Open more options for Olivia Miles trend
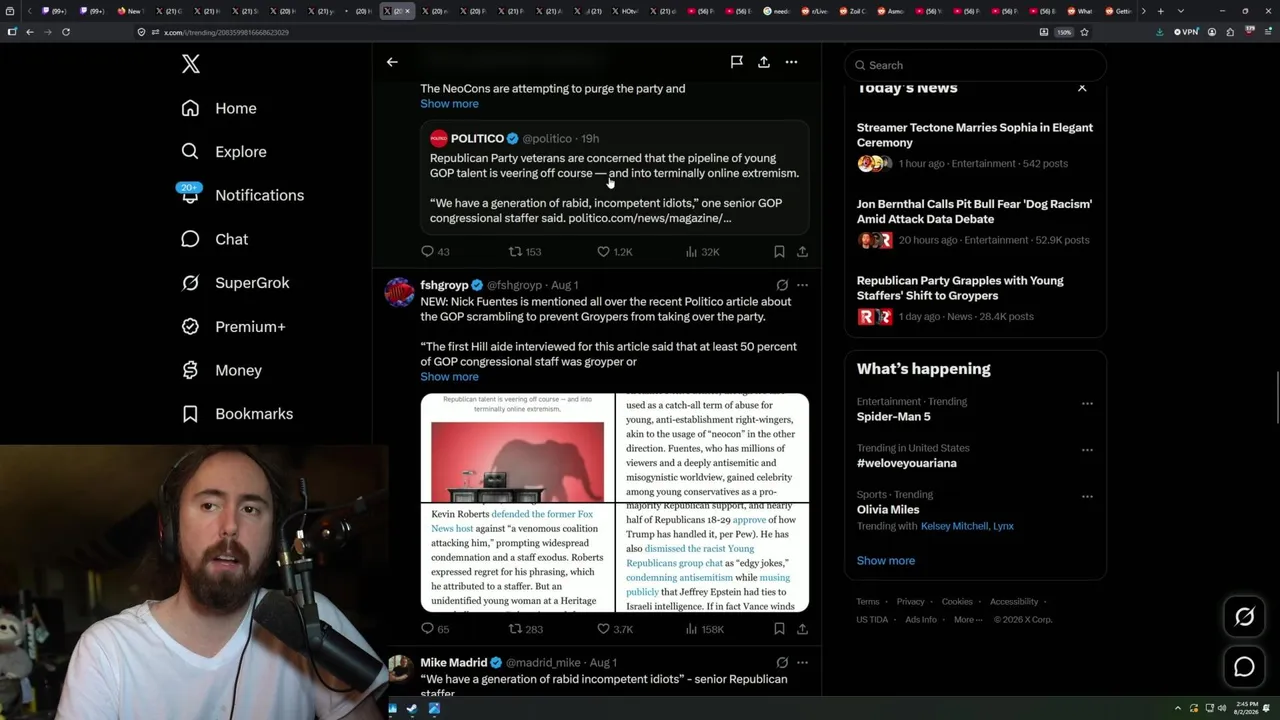1280x720 pixels. (x=1087, y=496)
